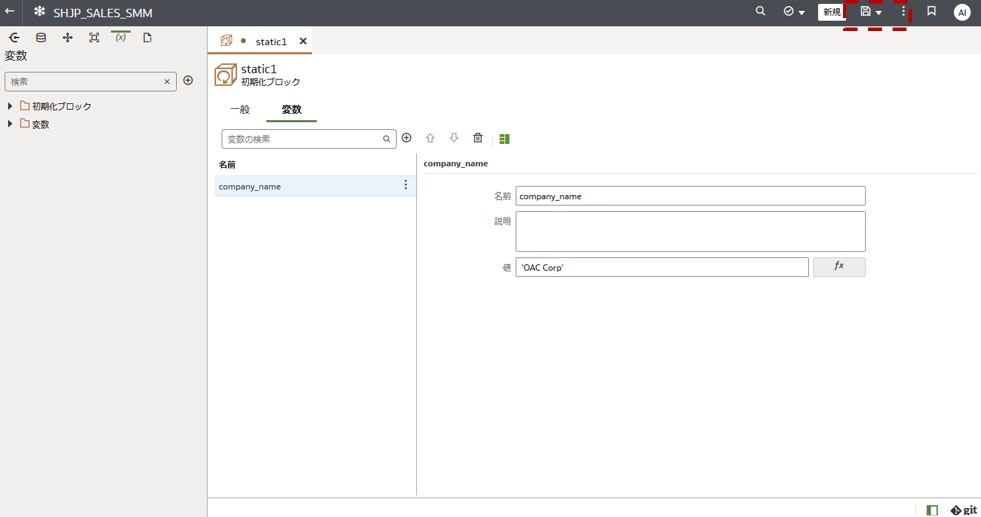
Task: Expand the 変数 folder in tree
Action: tap(10, 124)
